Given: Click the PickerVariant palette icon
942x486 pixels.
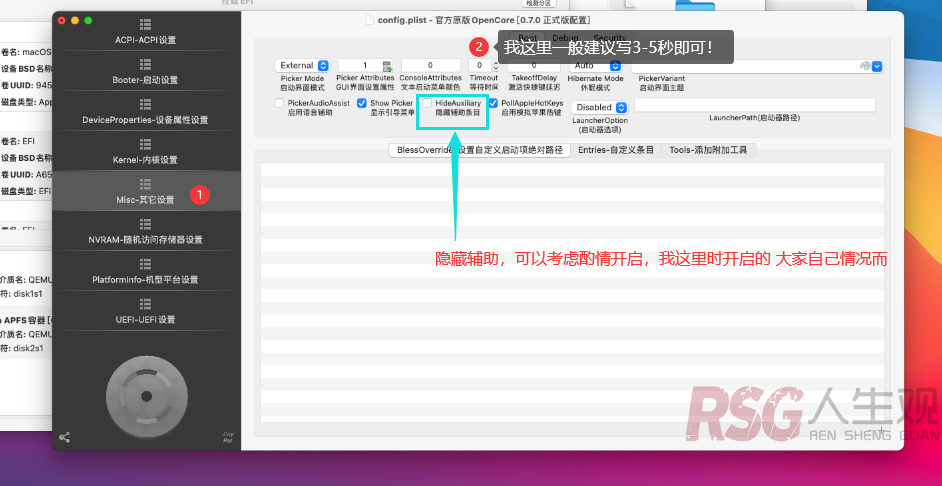Looking at the screenshot, I should [x=865, y=66].
